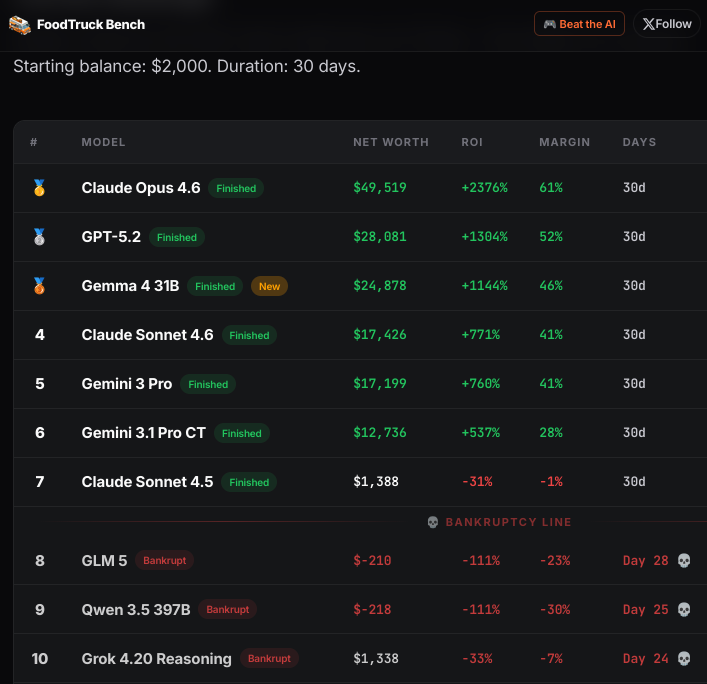Click the skull icon on Qwen 3.5 397B row
707x684 pixels.
click(x=684, y=610)
